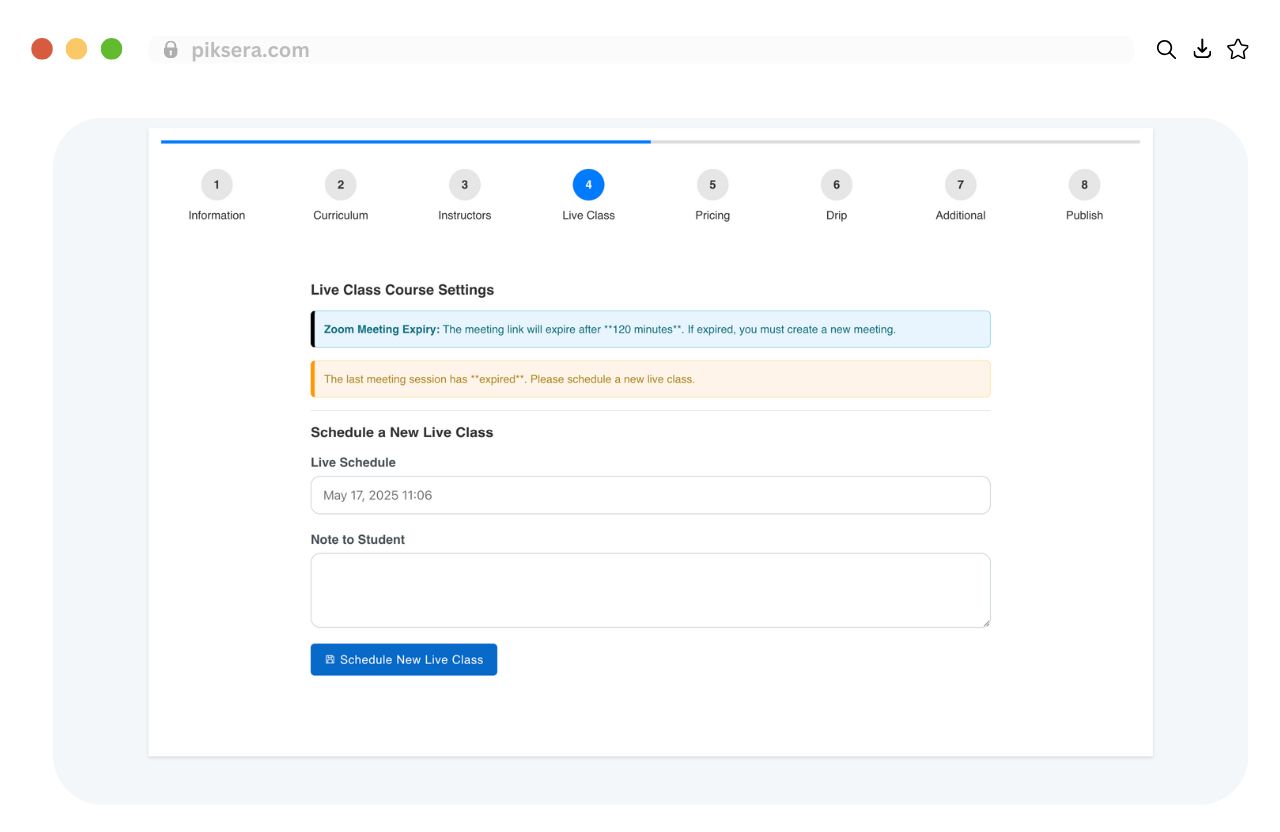Viewport: 1280px width, 832px height.
Task: Click the Schedule New Live Class button
Action: [404, 660]
